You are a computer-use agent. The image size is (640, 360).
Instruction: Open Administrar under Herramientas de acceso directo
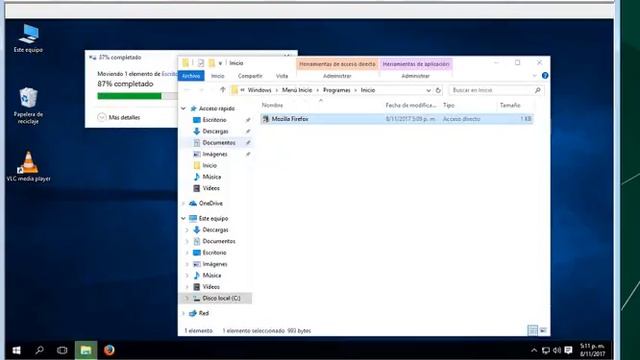[337, 76]
